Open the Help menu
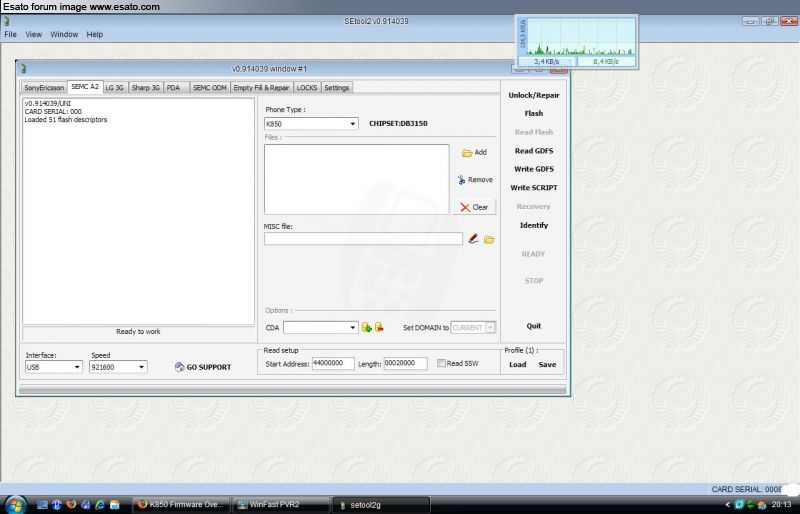Viewport: 800px width, 514px height. click(x=94, y=34)
